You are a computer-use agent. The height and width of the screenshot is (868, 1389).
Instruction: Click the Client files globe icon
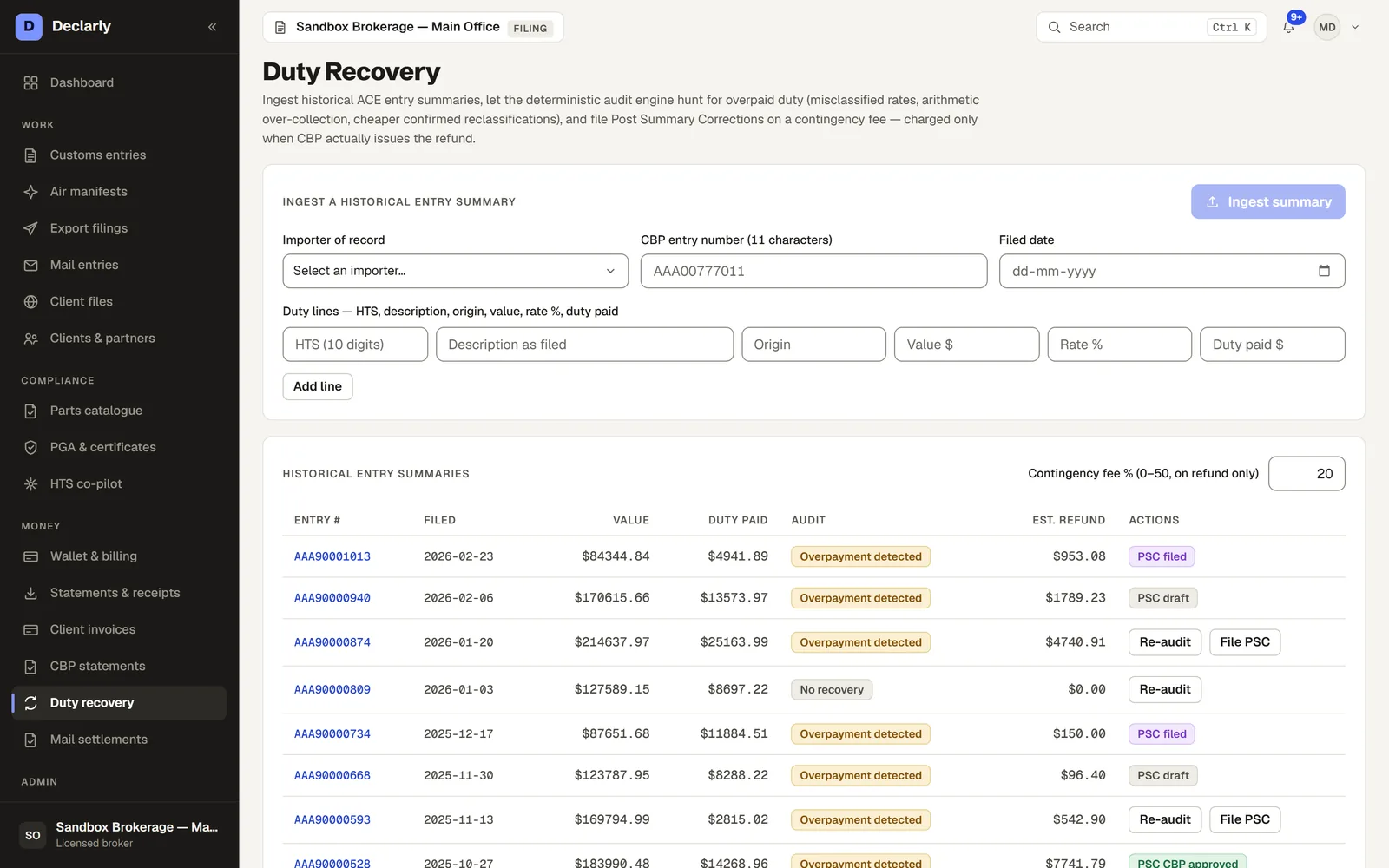point(30,302)
